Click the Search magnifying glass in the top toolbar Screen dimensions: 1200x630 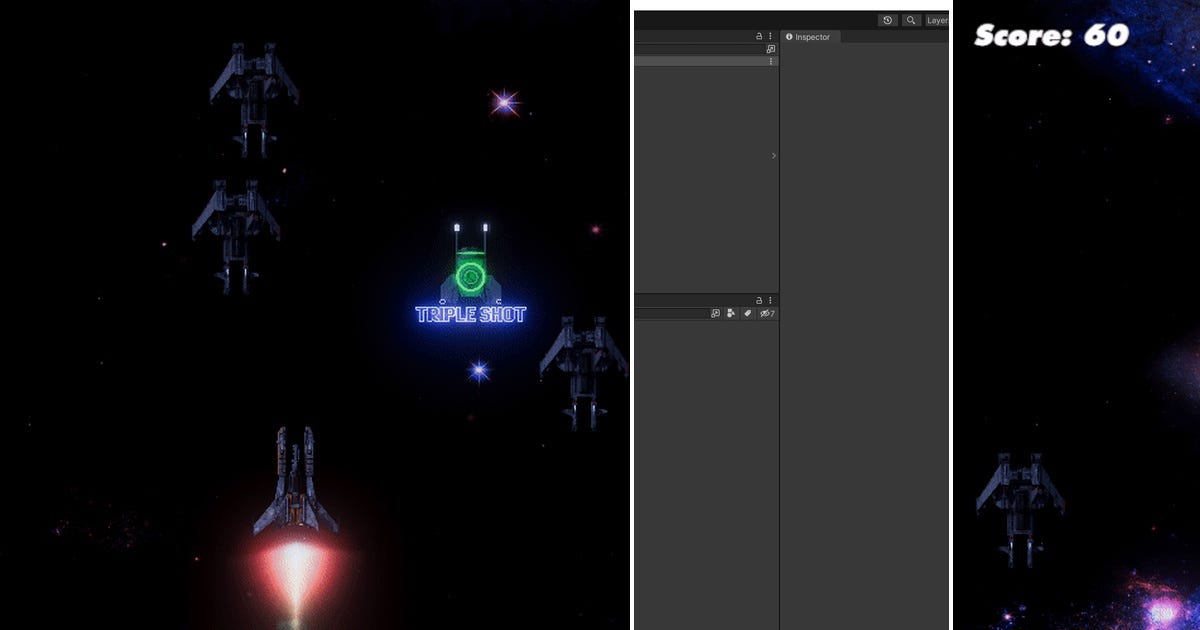(x=910, y=19)
